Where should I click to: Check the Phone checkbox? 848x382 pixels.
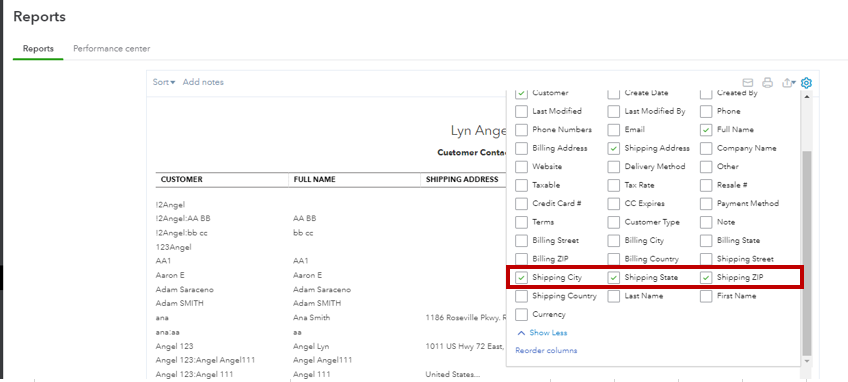[x=706, y=111]
